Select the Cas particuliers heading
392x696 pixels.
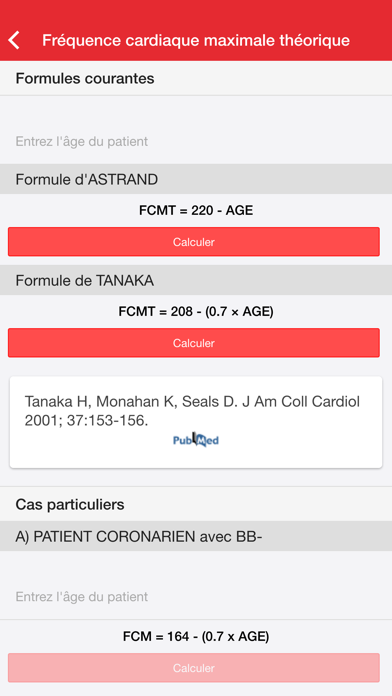70,504
